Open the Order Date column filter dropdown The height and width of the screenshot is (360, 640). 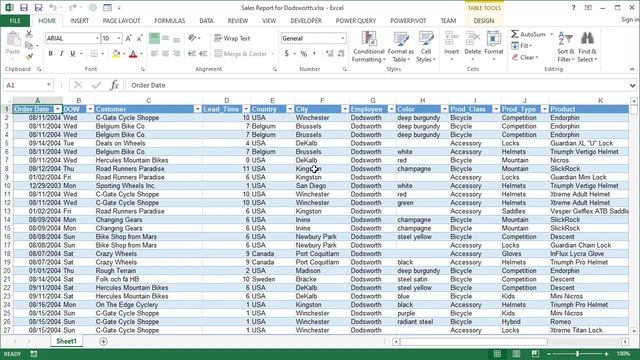coord(58,109)
